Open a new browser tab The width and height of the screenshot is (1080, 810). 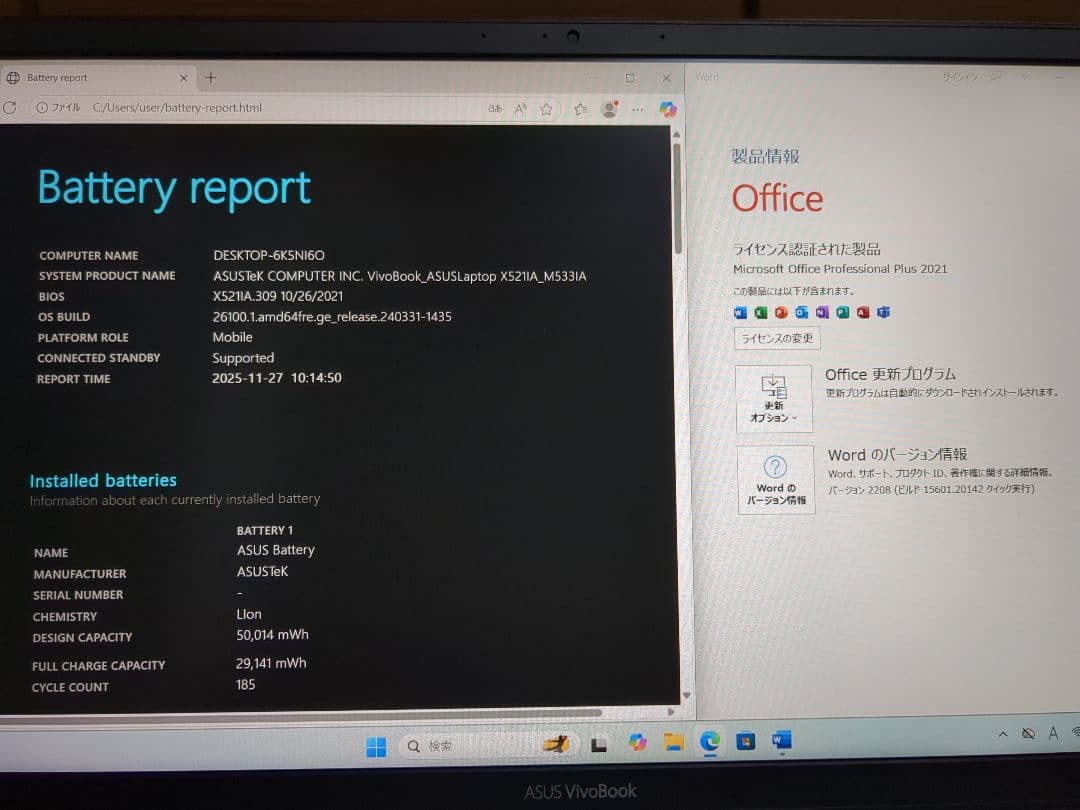click(x=210, y=77)
